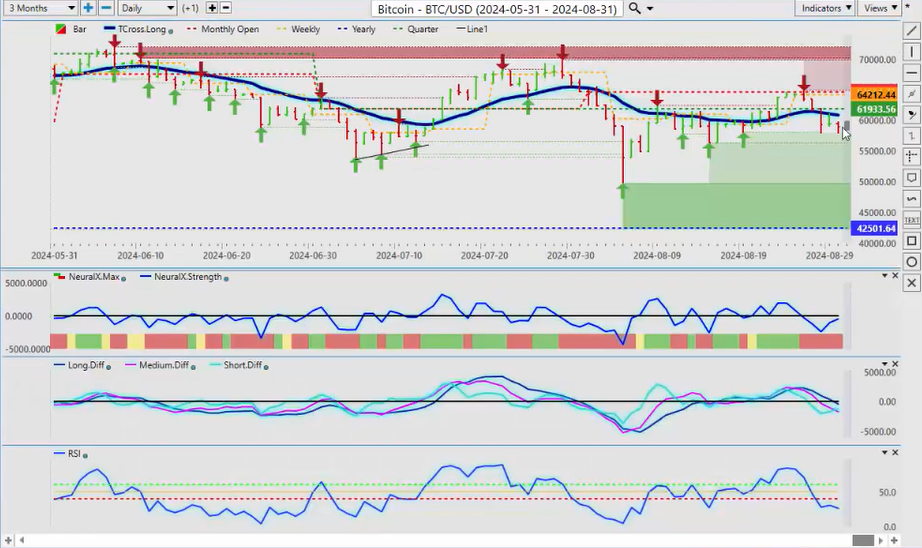Click the blue minus zoom-out button

tap(105, 8)
